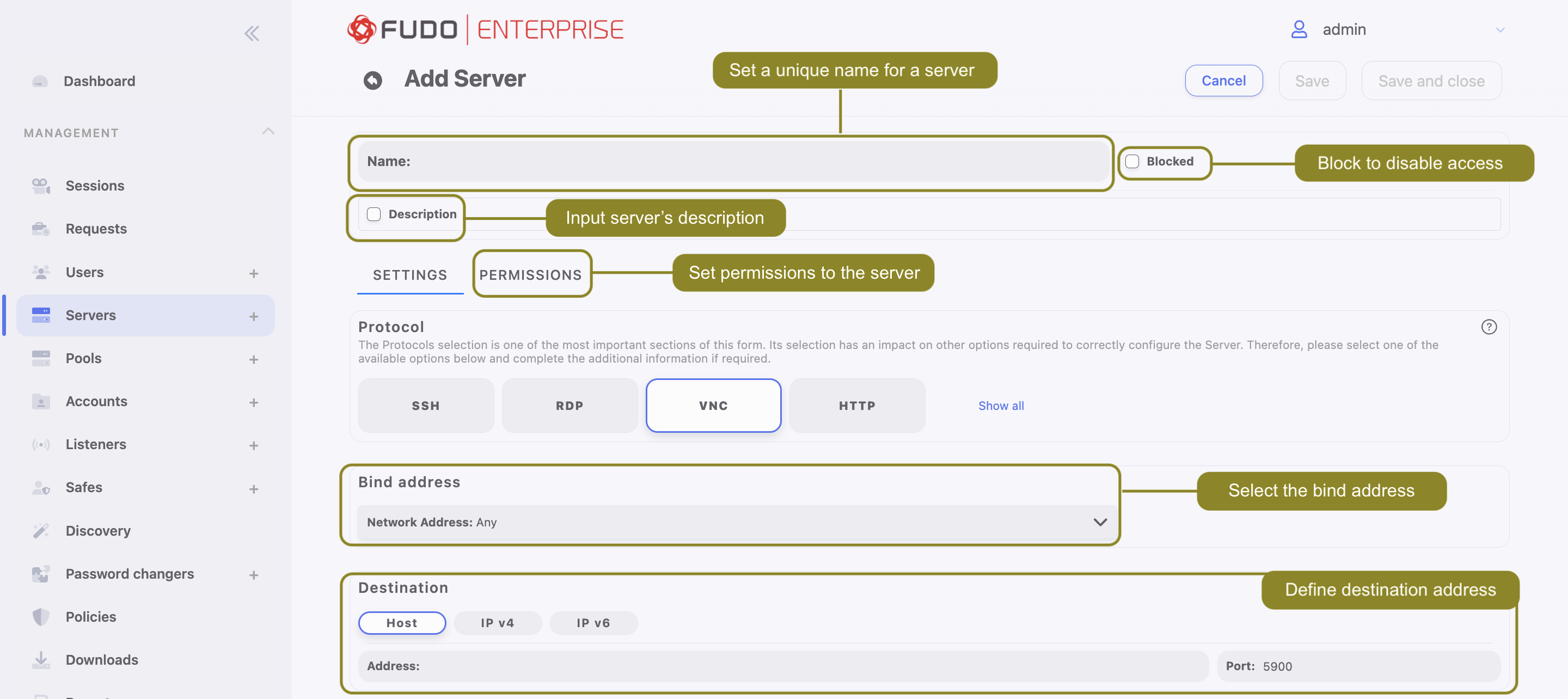Select the RDP protocol option
The height and width of the screenshot is (699, 1568).
[x=569, y=406]
